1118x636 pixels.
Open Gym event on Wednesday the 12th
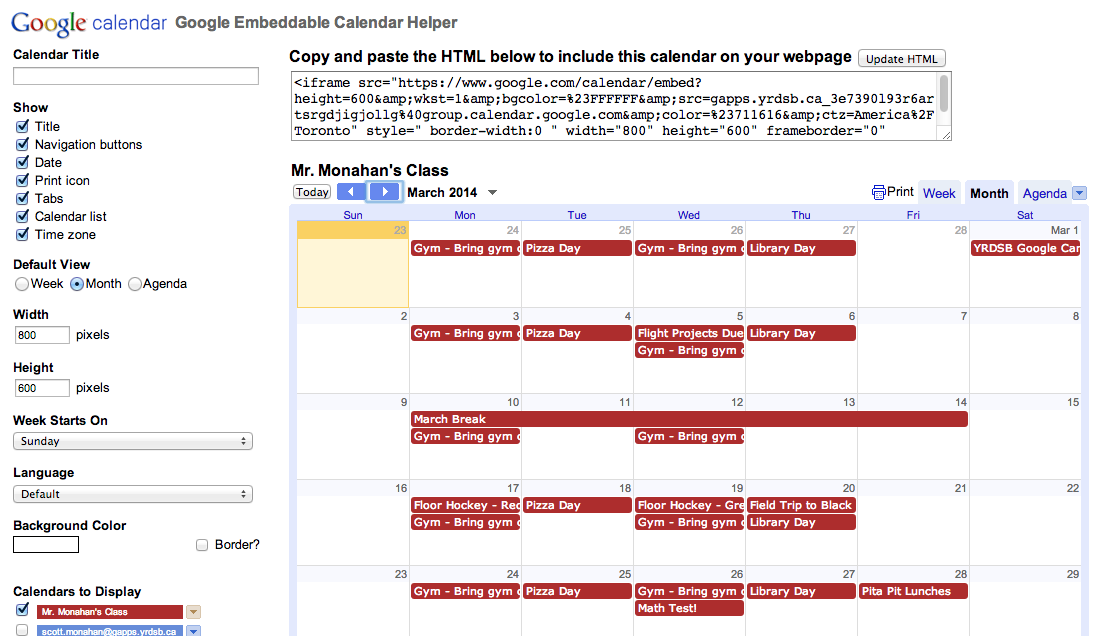pyautogui.click(x=689, y=436)
